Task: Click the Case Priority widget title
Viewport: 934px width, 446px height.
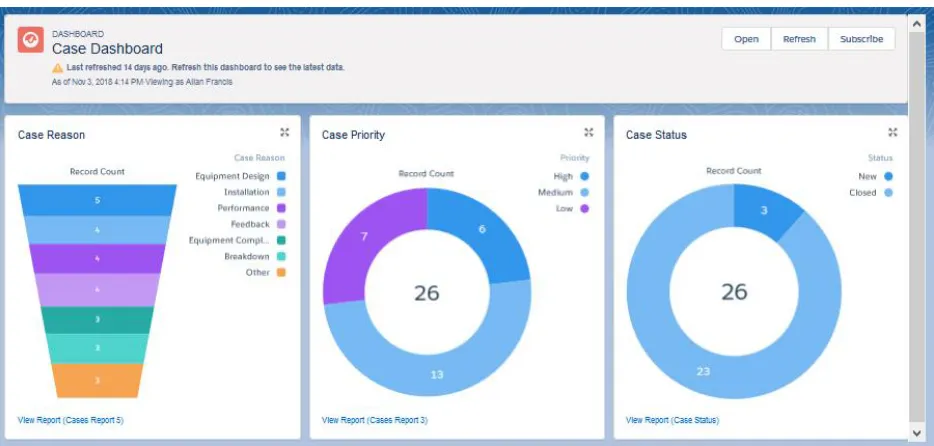Action: click(x=353, y=135)
